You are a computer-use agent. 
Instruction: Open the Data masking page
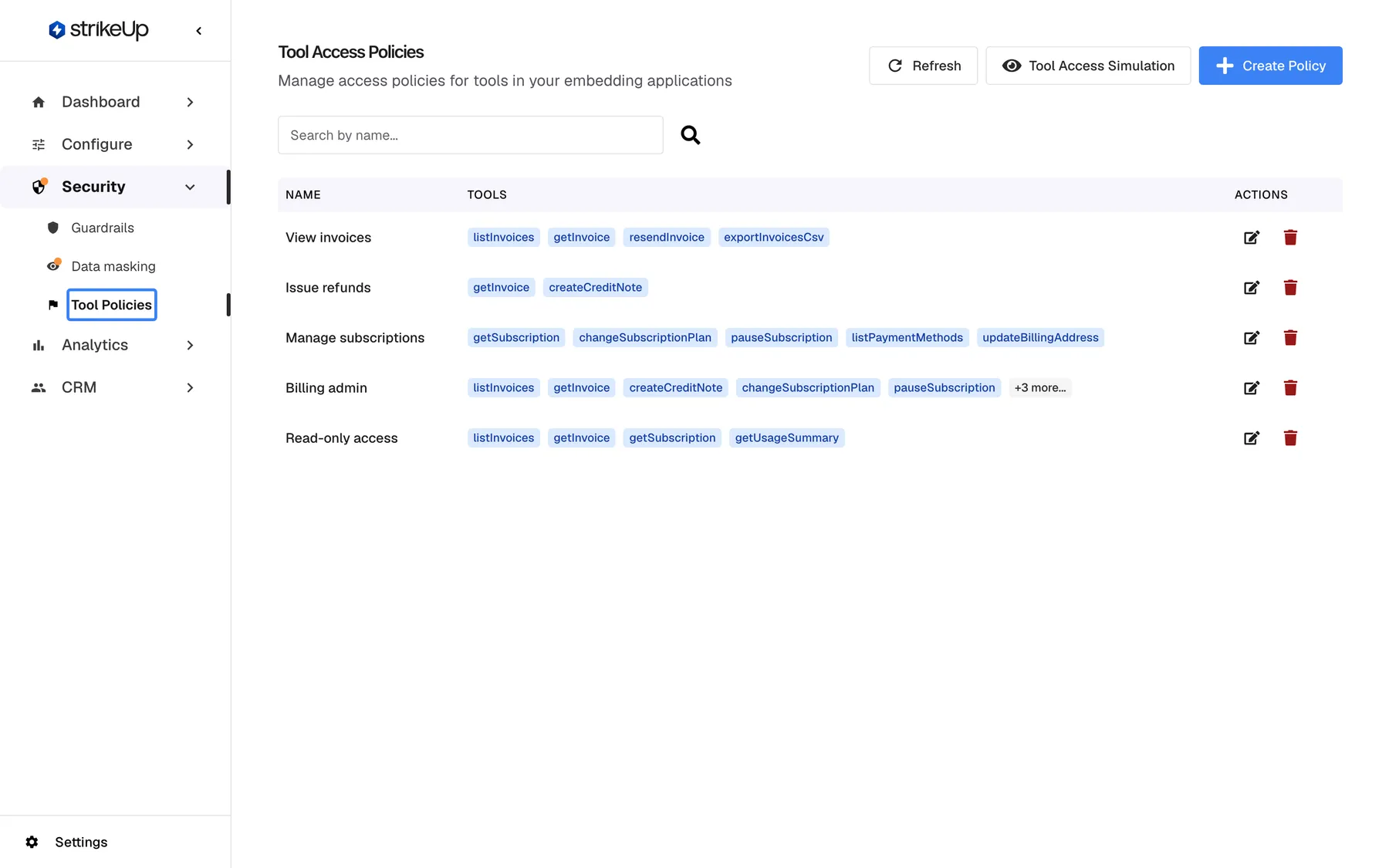pyautogui.click(x=113, y=266)
